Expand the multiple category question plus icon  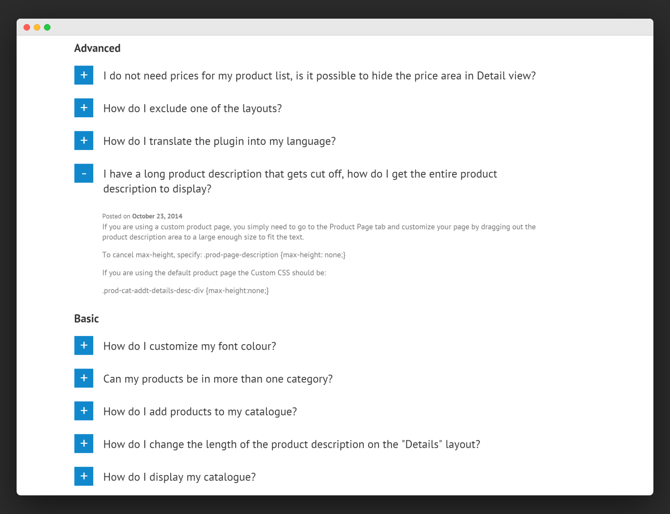pyautogui.click(x=83, y=378)
